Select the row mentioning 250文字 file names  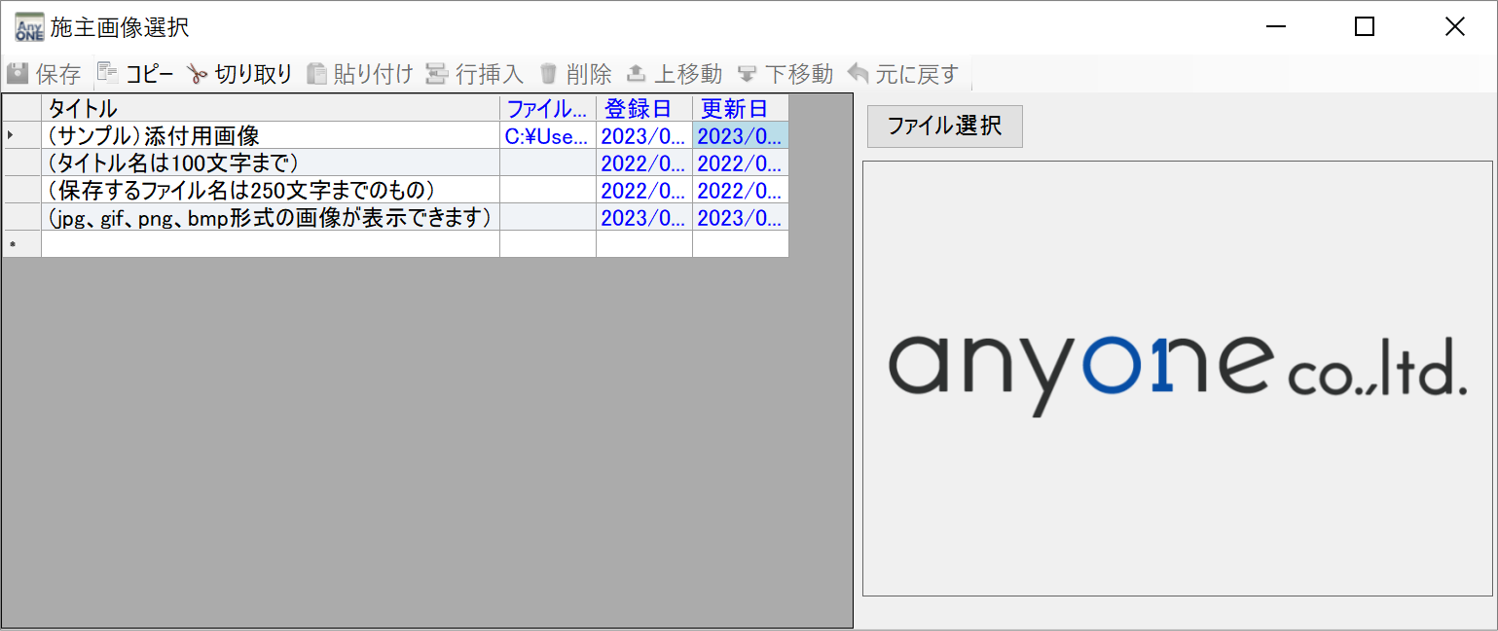(x=270, y=190)
